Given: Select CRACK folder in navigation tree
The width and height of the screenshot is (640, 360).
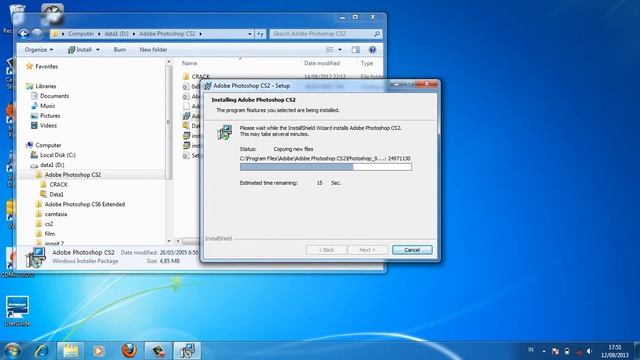Looking at the screenshot, I should click(x=58, y=184).
